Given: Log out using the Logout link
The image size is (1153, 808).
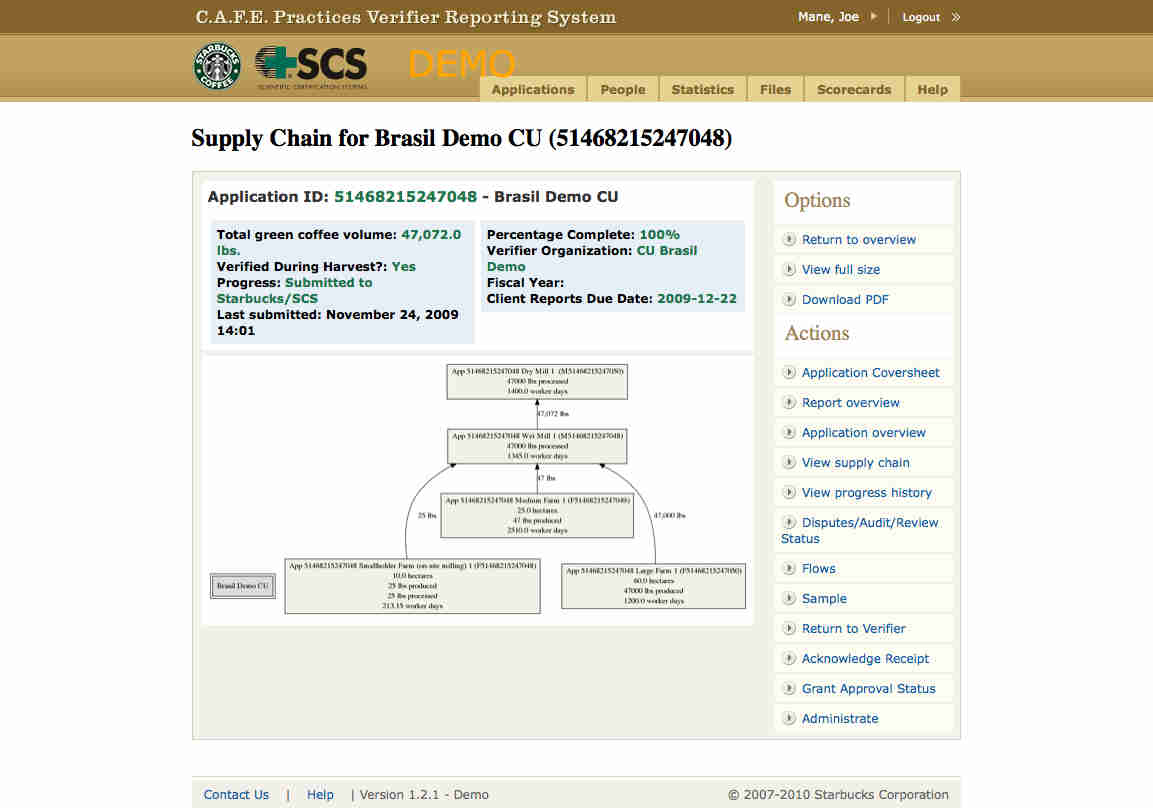Looking at the screenshot, I should [x=921, y=17].
